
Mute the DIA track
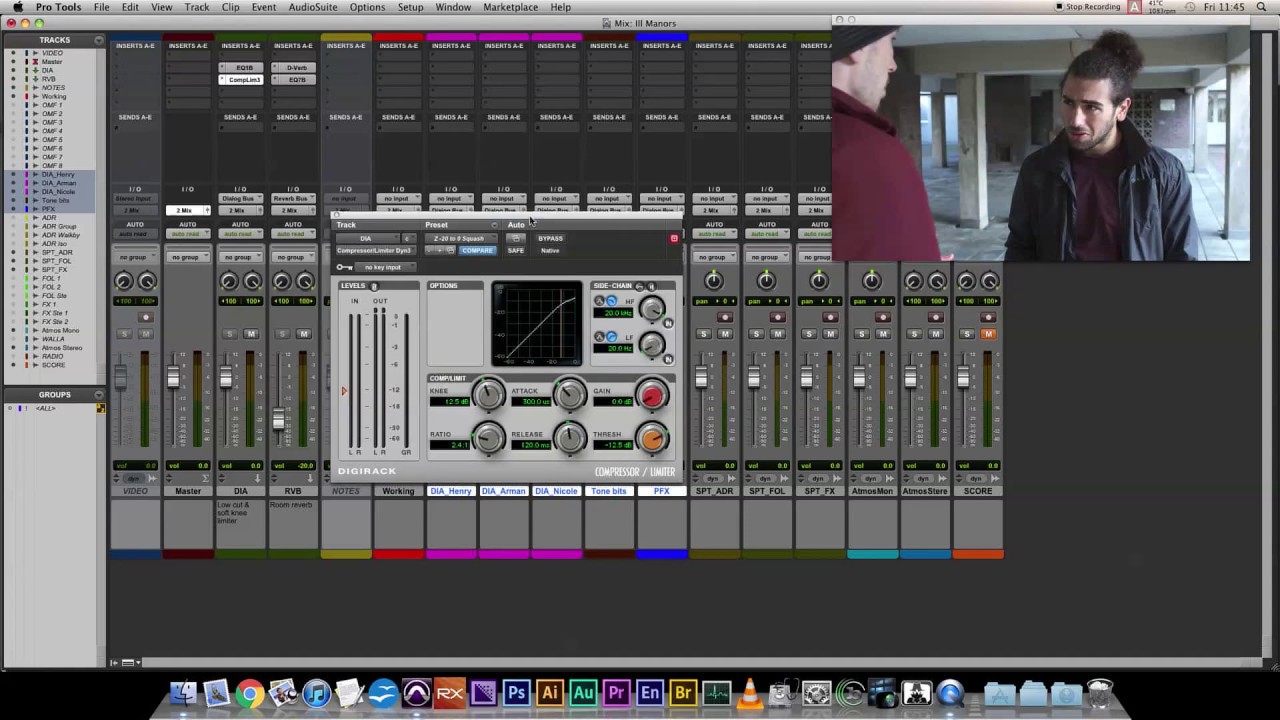coord(251,334)
